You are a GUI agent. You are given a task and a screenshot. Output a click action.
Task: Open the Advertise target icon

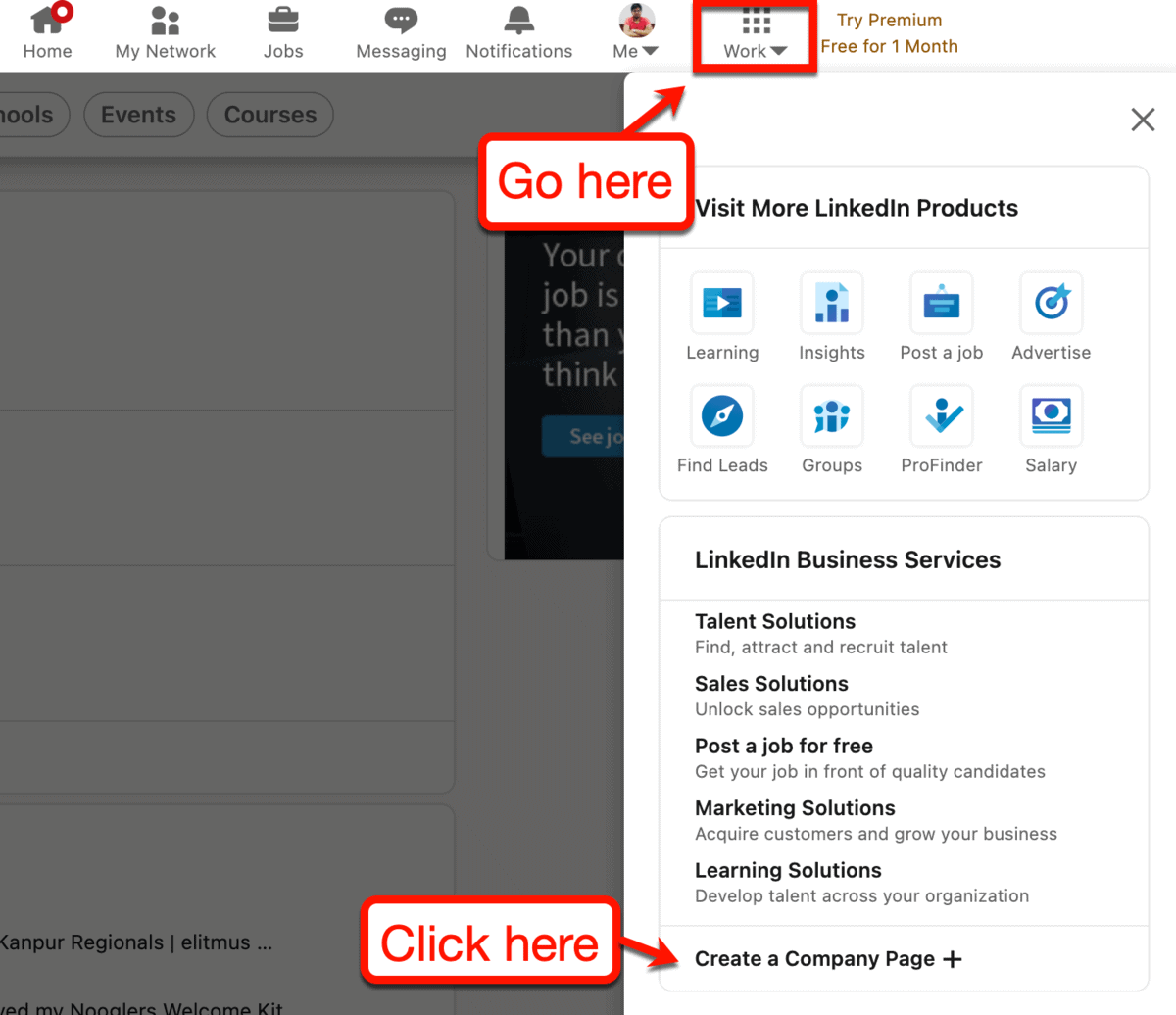click(x=1052, y=303)
